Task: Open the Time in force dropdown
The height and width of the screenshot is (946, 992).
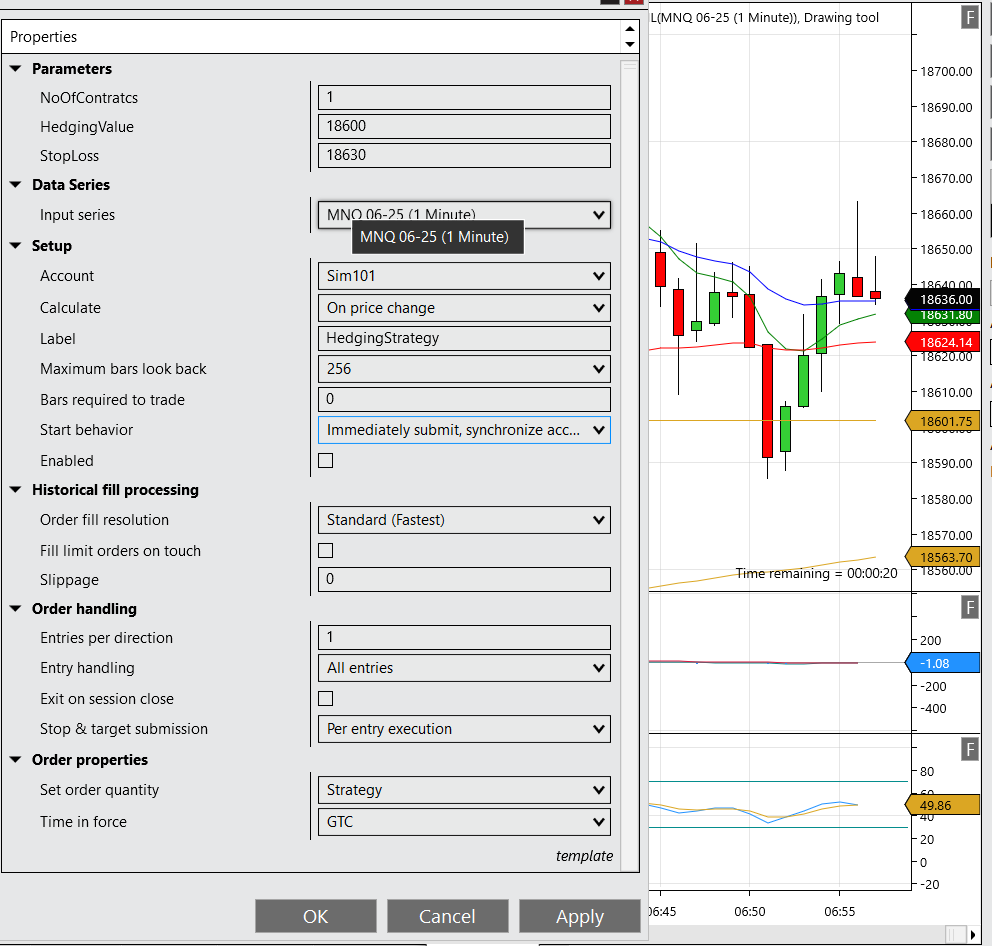Action: [464, 822]
